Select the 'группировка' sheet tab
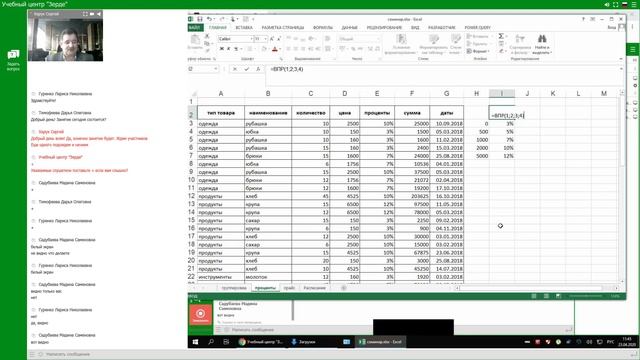The image size is (640, 360). click(234, 288)
